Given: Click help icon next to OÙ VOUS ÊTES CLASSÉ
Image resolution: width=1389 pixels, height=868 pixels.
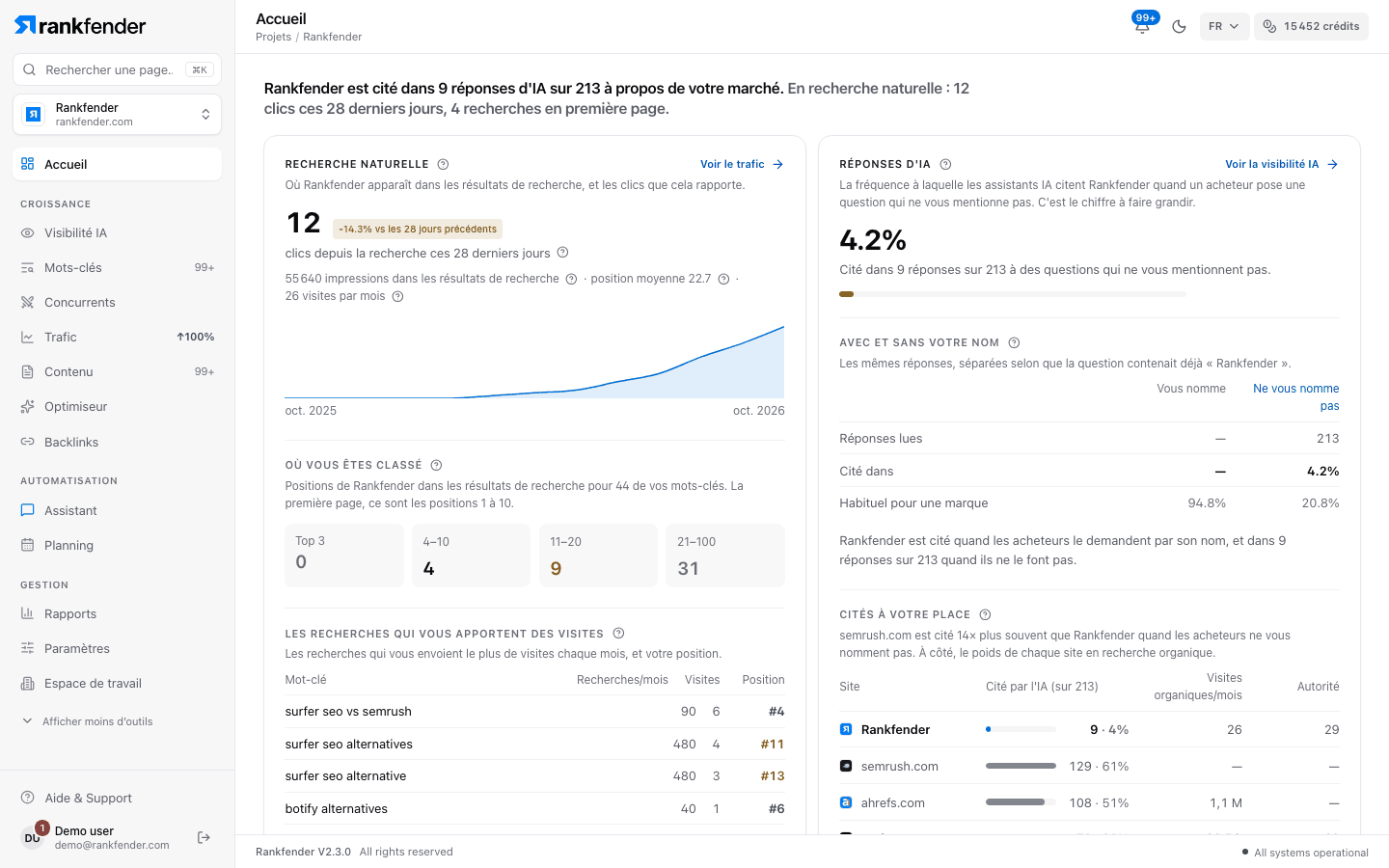Looking at the screenshot, I should [x=436, y=465].
